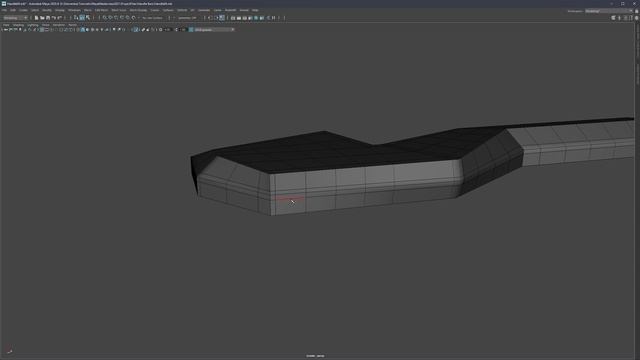
Task: Open Render Settings icon
Action: (250, 18)
